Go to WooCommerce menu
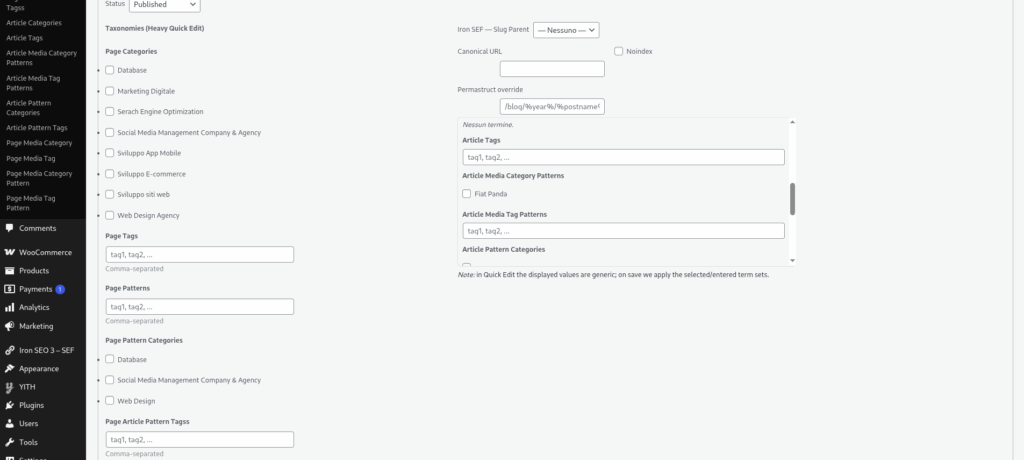 (45, 252)
